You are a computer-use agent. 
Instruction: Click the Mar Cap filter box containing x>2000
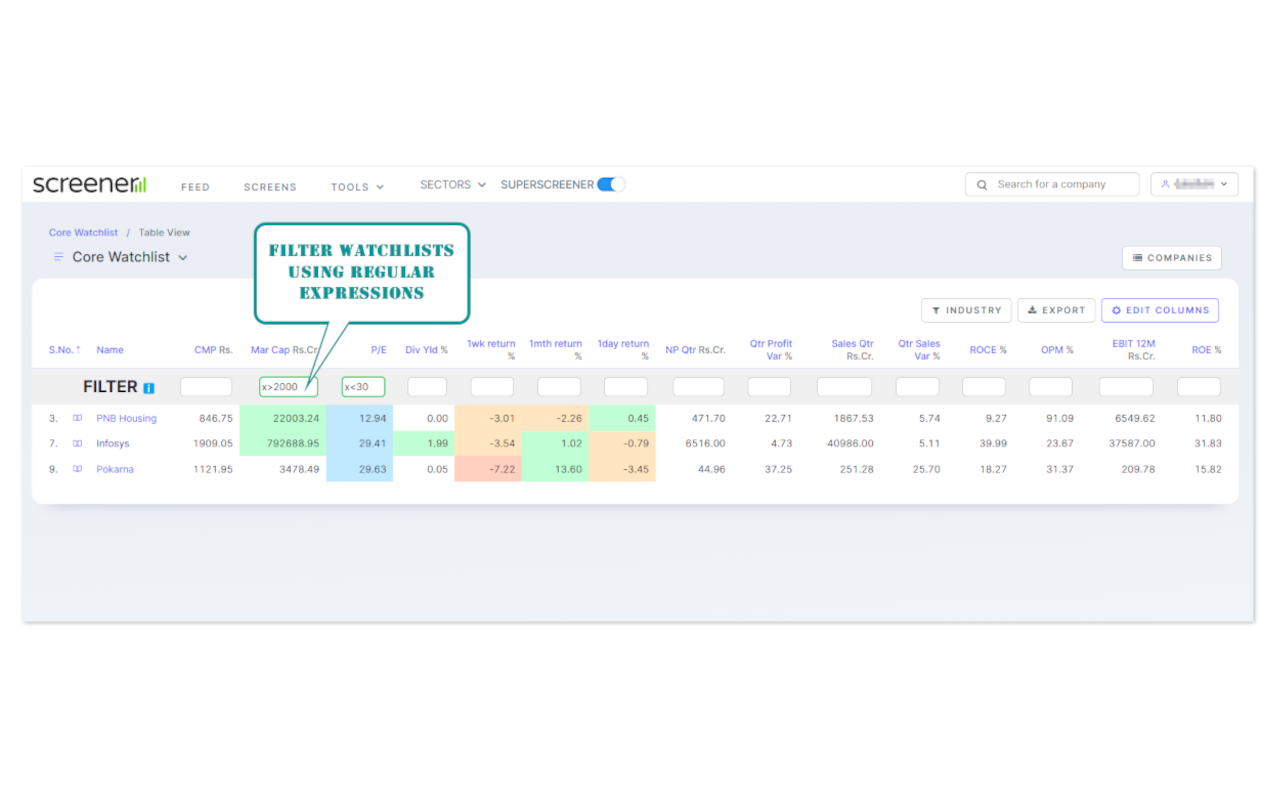(288, 387)
